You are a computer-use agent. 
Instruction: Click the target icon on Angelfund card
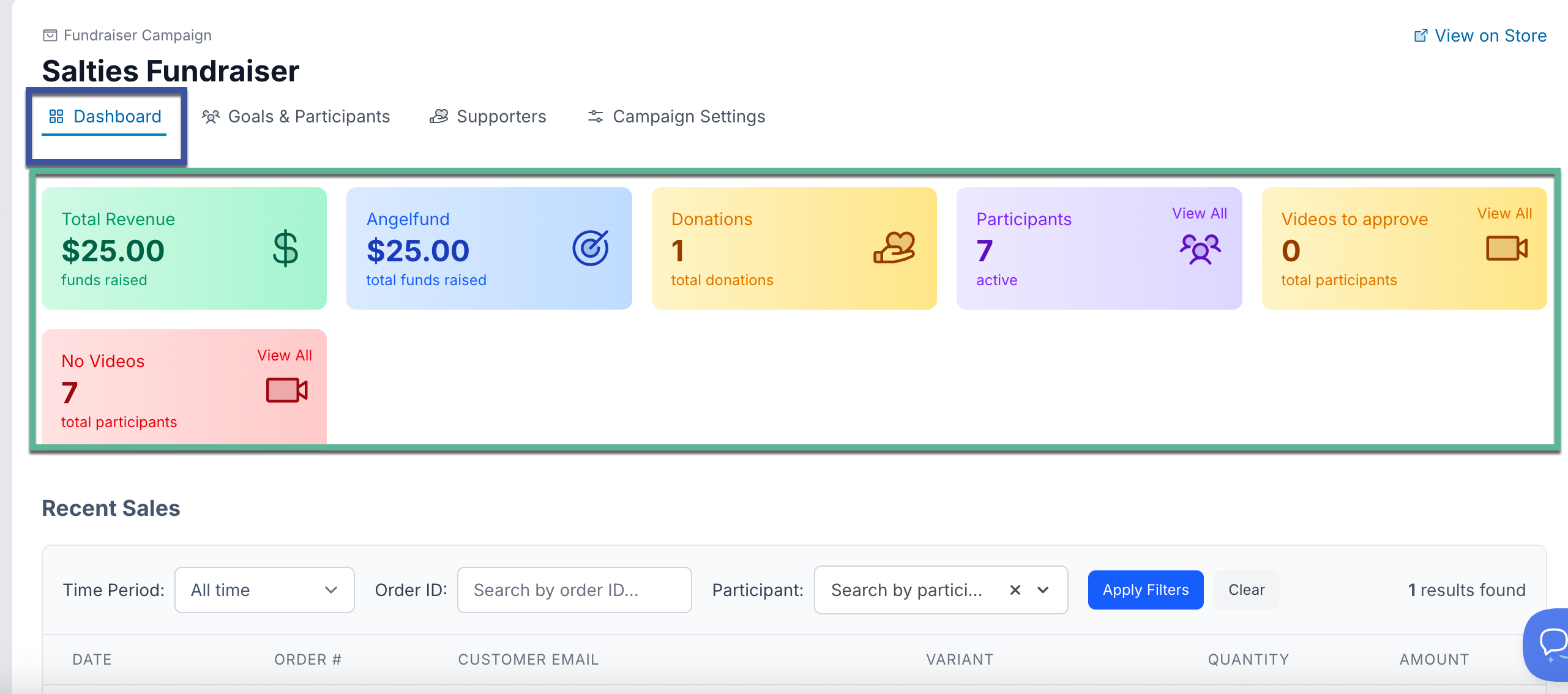[590, 248]
